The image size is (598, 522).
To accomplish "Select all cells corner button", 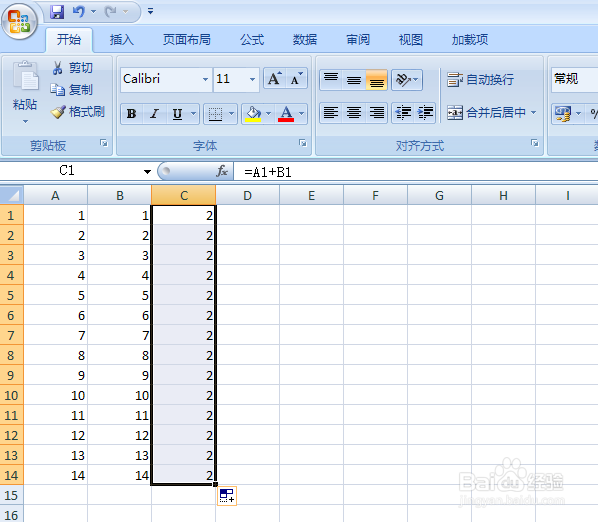I will tap(12, 195).
